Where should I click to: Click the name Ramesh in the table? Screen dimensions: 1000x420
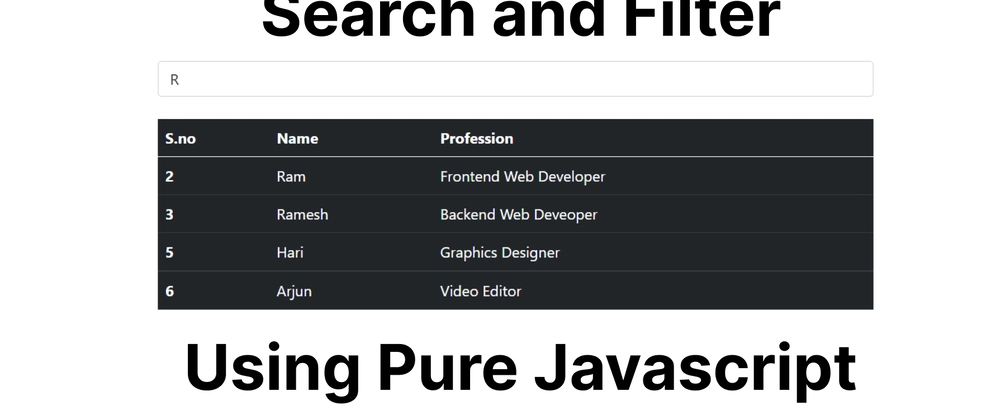click(x=302, y=215)
